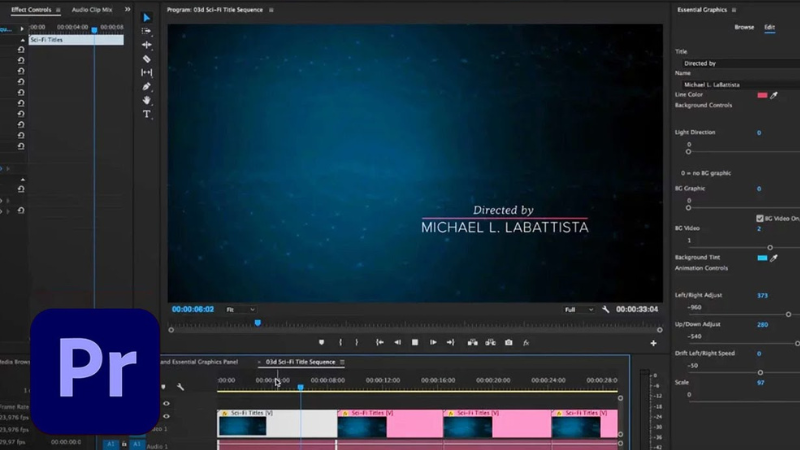Toggle upper video track eye visibility
Screen dimensions: 800x450
click(x=166, y=404)
